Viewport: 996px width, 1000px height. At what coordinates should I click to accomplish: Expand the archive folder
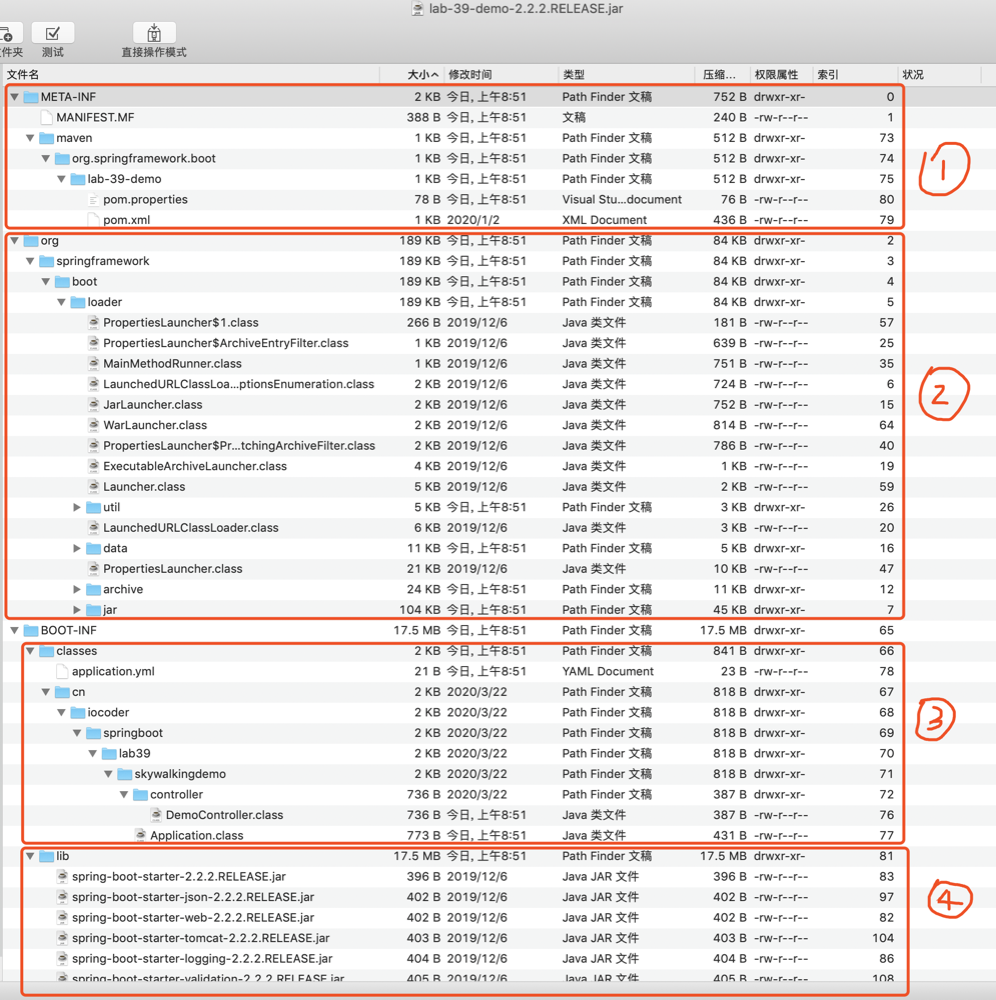pyautogui.click(x=77, y=590)
